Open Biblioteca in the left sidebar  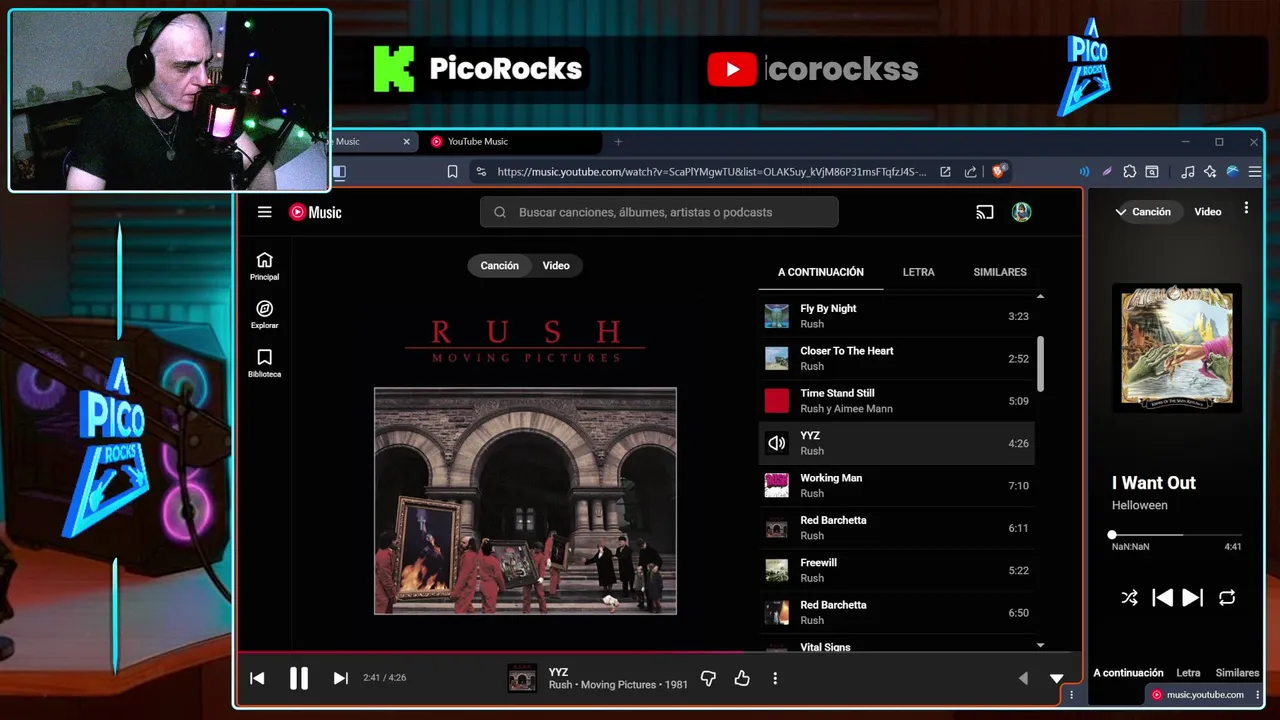pos(264,363)
